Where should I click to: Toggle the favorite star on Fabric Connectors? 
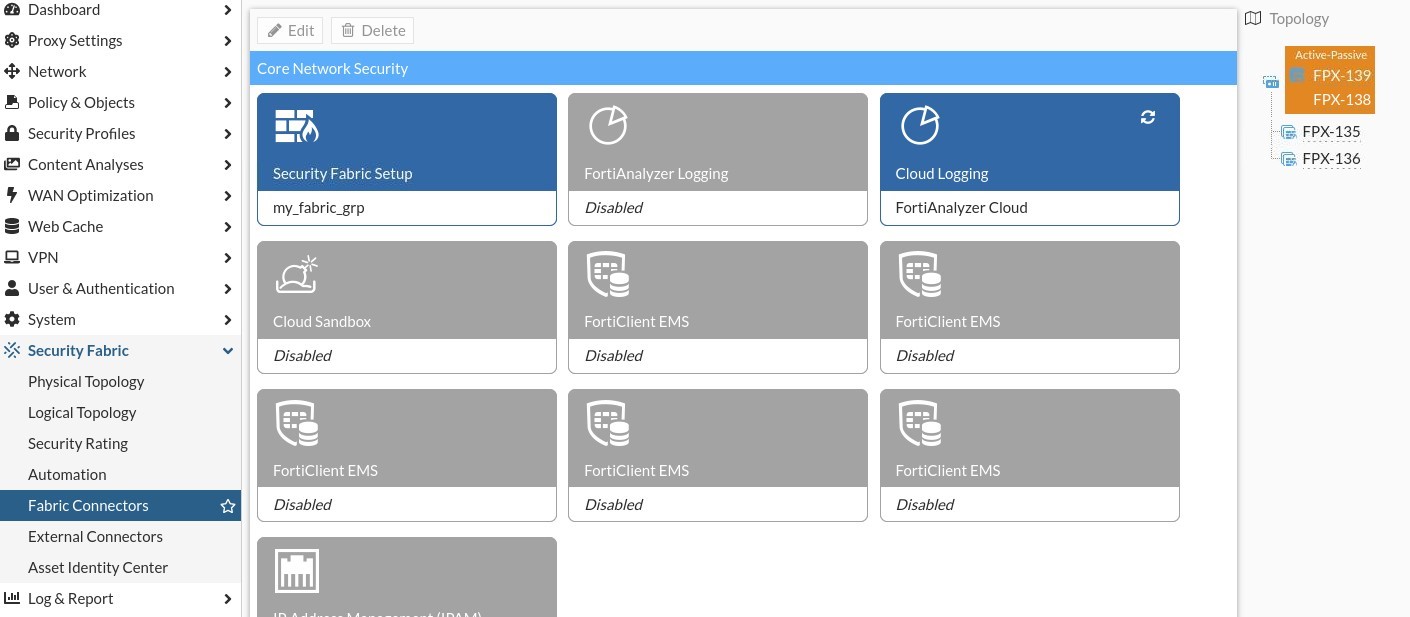coord(228,506)
